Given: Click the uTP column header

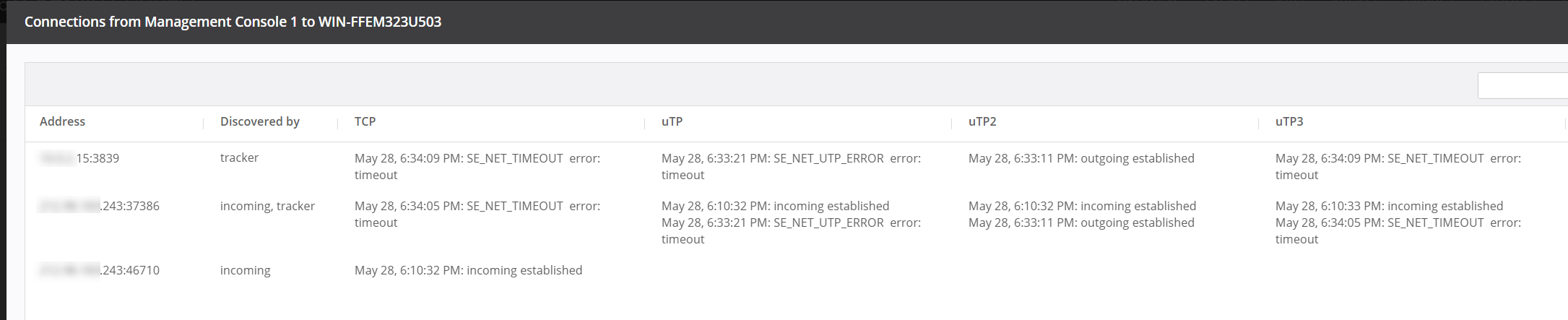Looking at the screenshot, I should tap(672, 121).
